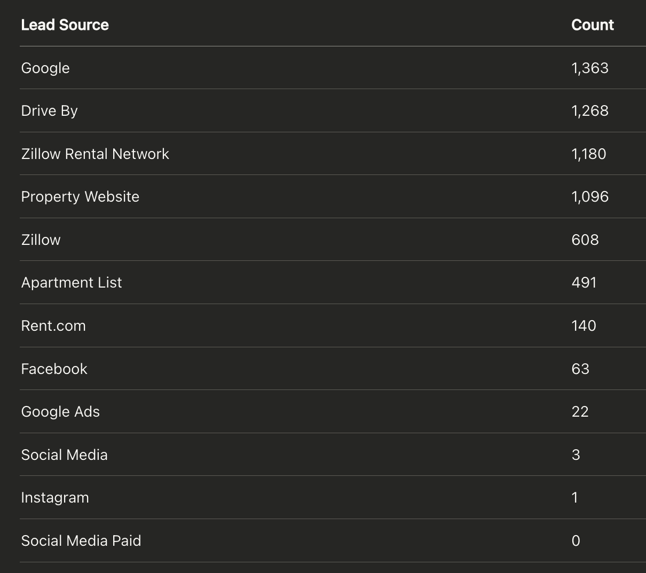Viewport: 646px width, 573px height.
Task: Click the Rent.com lead source
Action: [53, 326]
